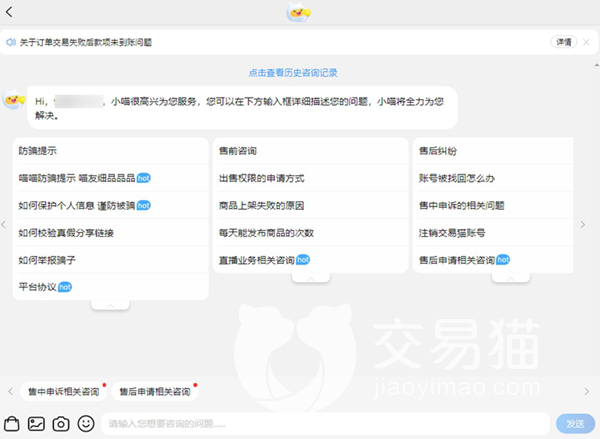
Task: Click the cat mascot logo at top
Action: point(299,12)
